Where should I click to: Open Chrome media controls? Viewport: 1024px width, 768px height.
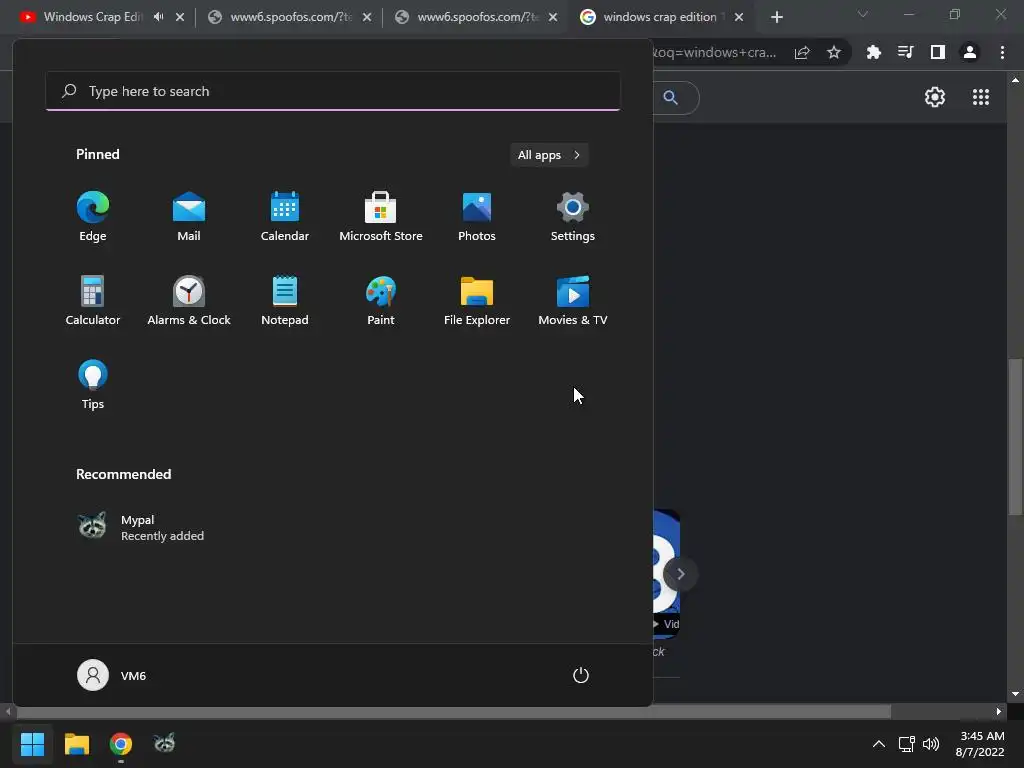click(906, 52)
